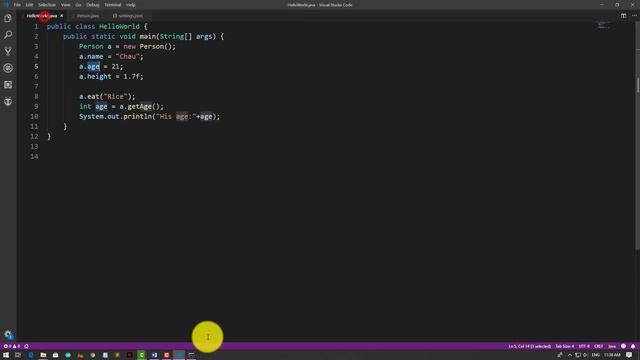Click line number 13 in the gutter
This screenshot has width=640, height=360.
pyautogui.click(x=34, y=147)
